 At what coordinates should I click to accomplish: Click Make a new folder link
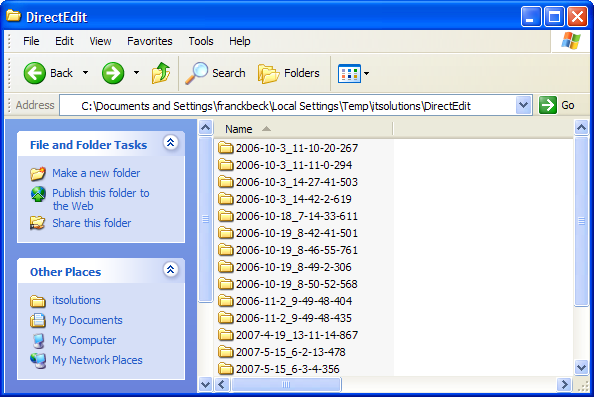coord(96,173)
